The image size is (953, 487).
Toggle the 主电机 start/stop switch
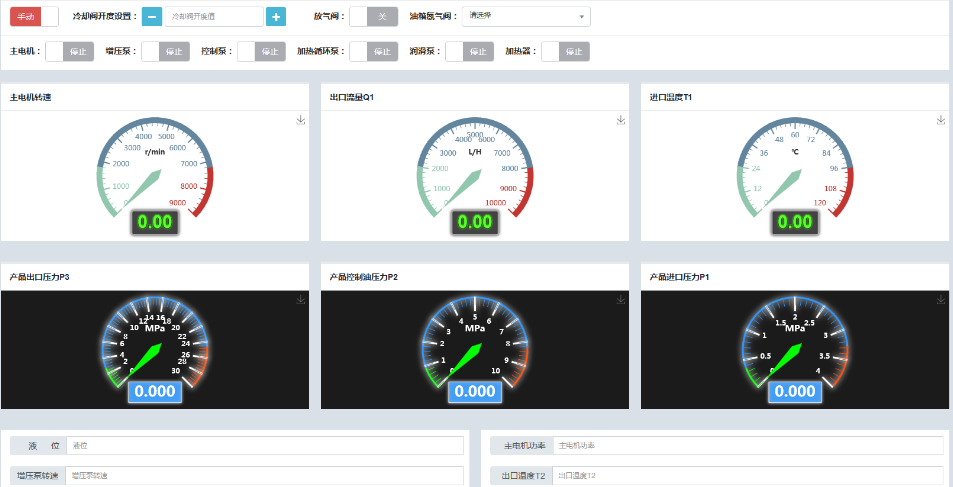tap(70, 52)
